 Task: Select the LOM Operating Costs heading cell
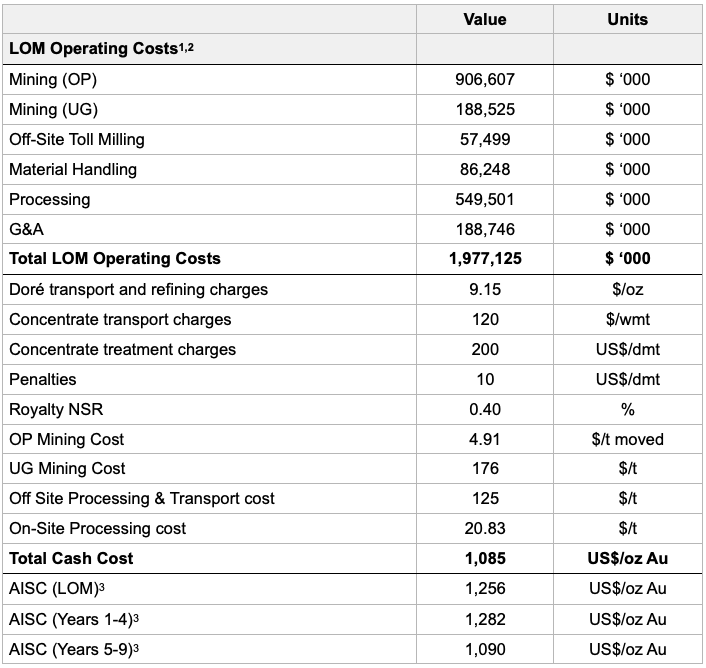point(101,49)
